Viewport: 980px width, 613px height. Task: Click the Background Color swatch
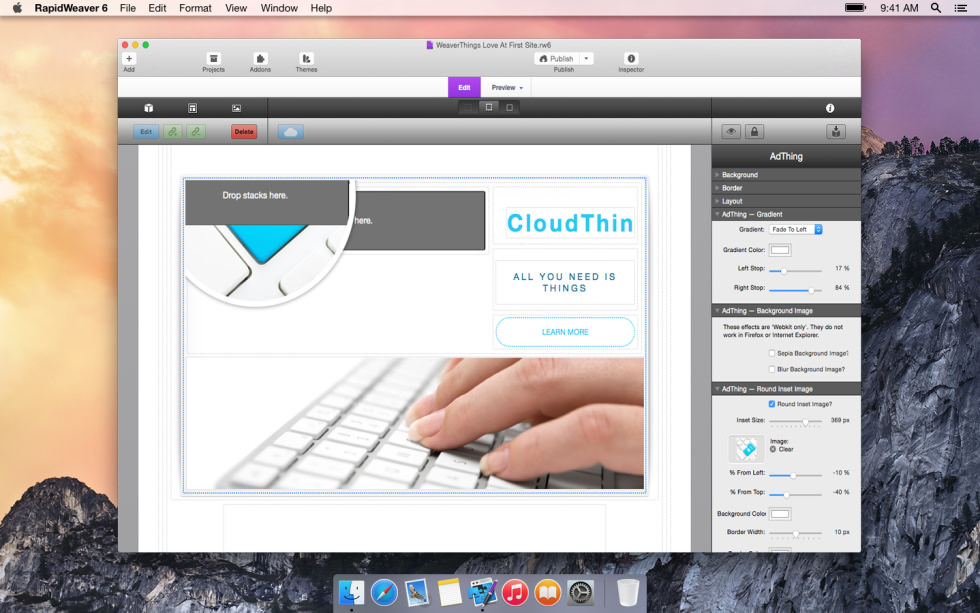click(x=779, y=514)
